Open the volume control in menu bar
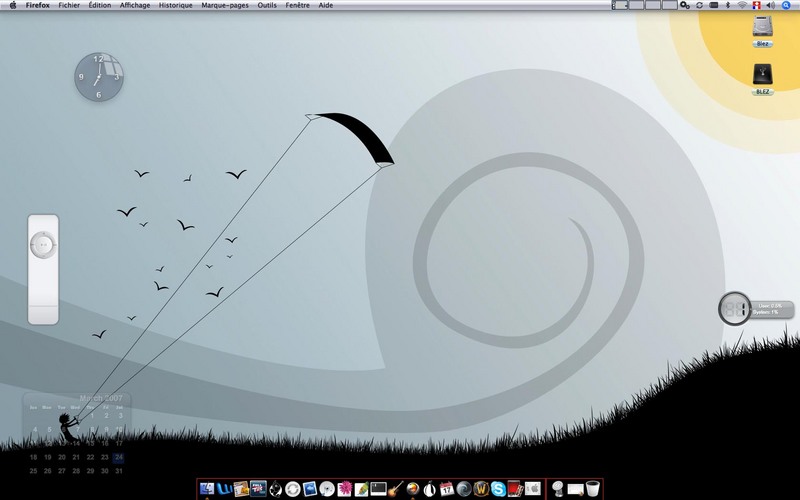The height and width of the screenshot is (500, 800). click(771, 5)
